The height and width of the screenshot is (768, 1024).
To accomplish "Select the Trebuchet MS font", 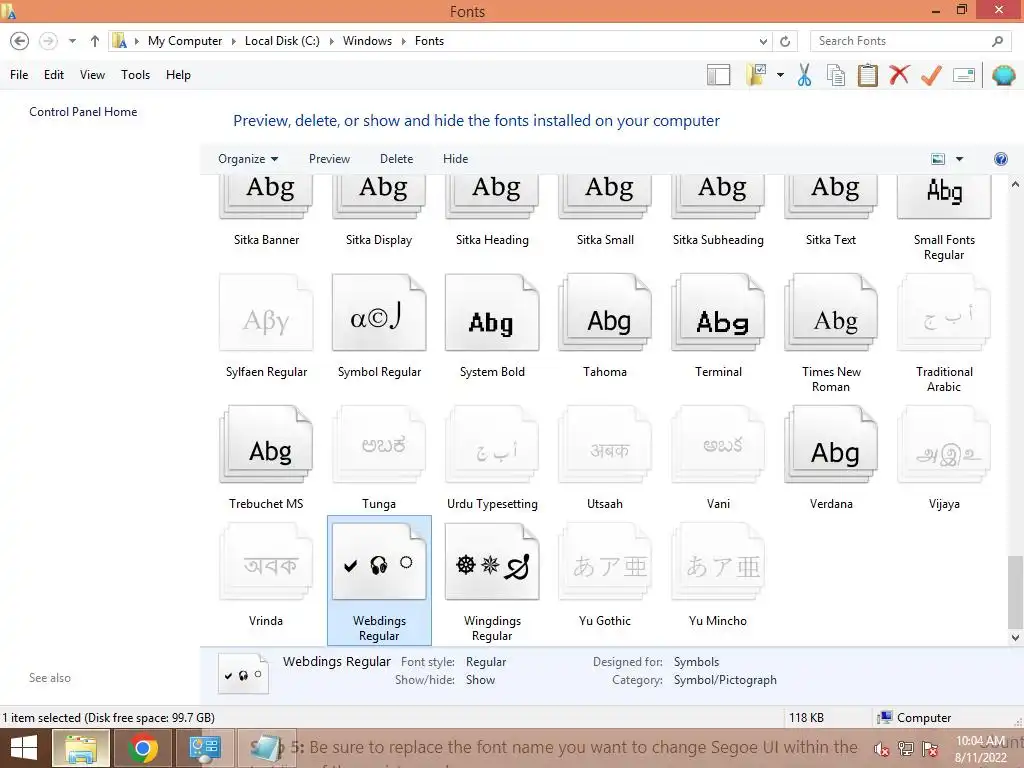I will [266, 457].
